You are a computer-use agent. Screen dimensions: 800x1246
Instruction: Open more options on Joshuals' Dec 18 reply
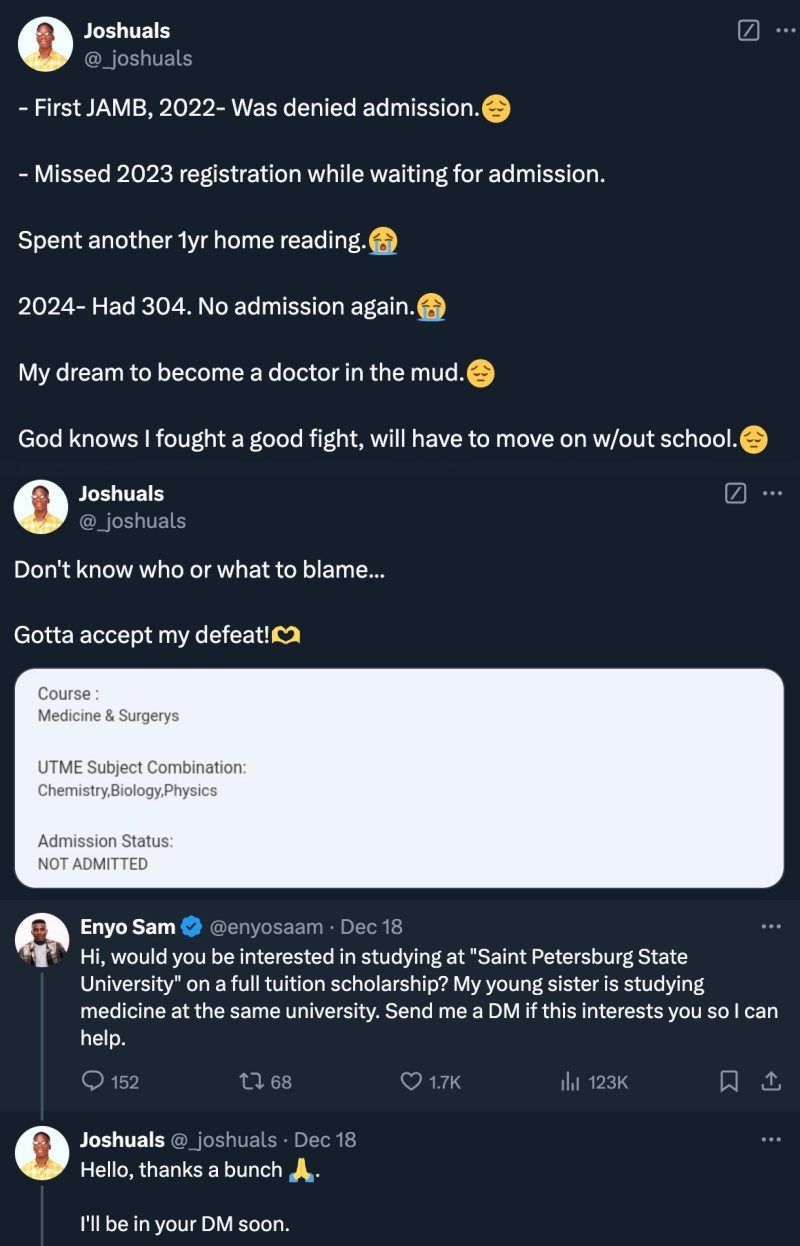click(x=771, y=1140)
